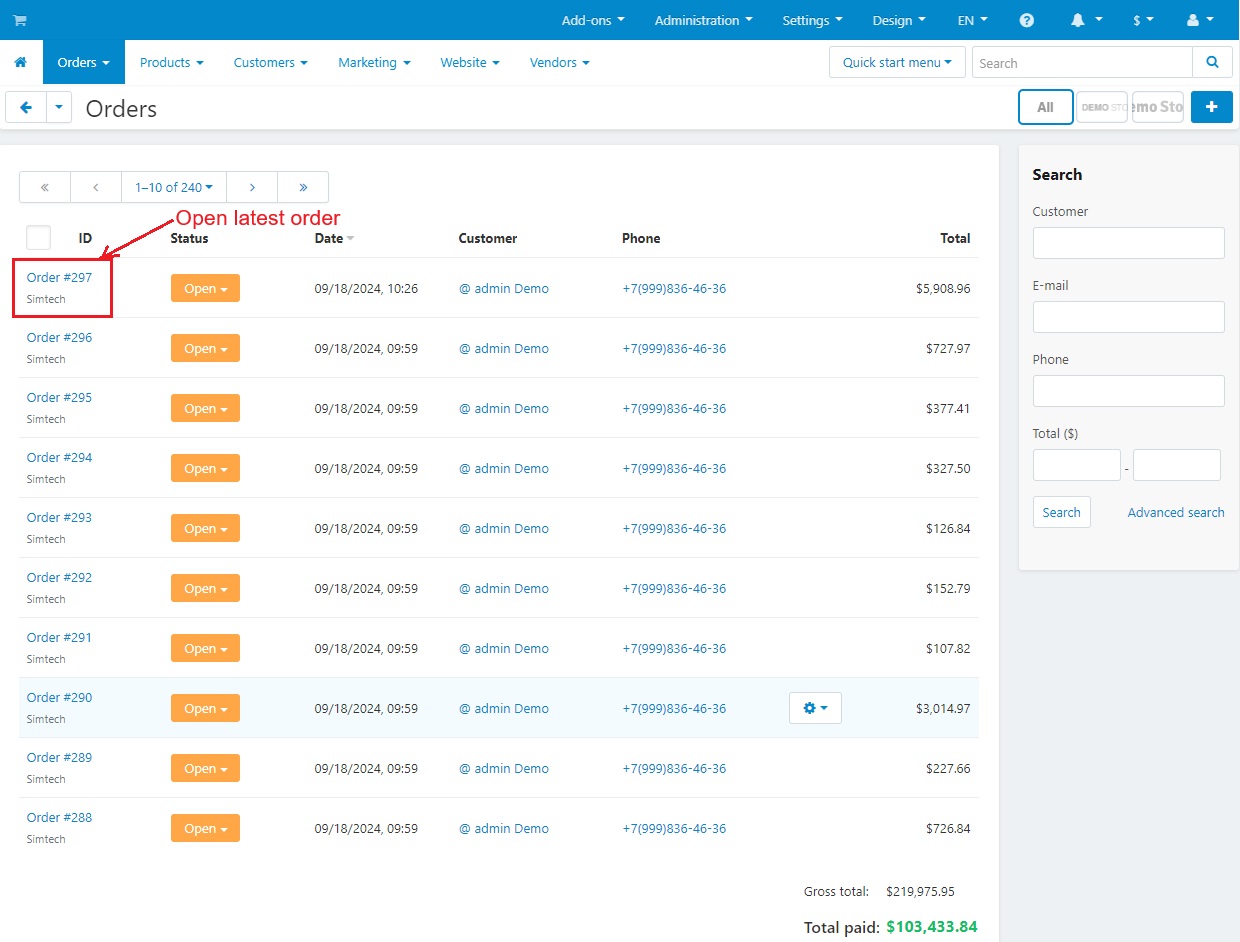
Task: Change Open status of Order #297
Action: (x=205, y=288)
